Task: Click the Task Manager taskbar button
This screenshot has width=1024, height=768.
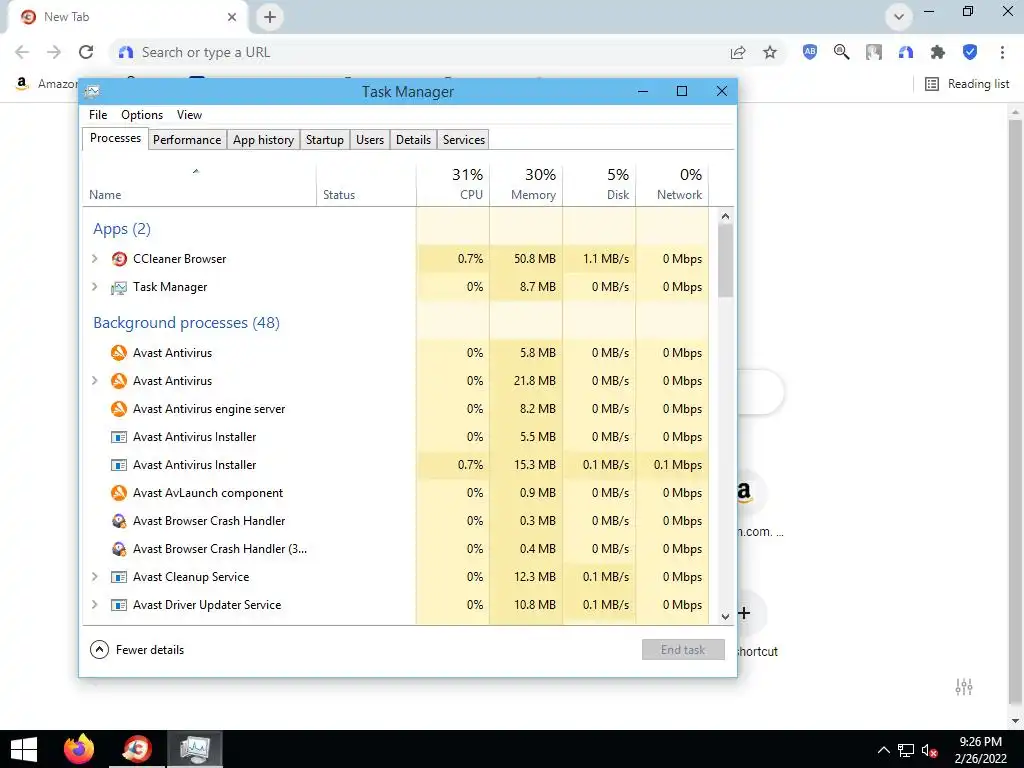Action: click(x=195, y=749)
